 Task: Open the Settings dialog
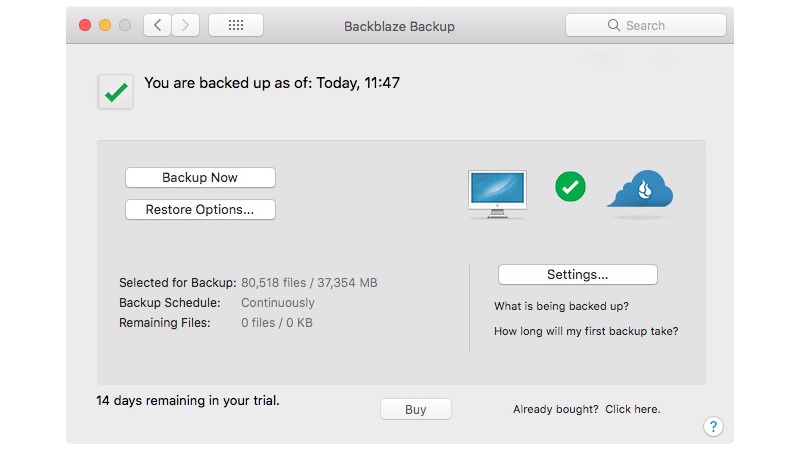pos(578,274)
